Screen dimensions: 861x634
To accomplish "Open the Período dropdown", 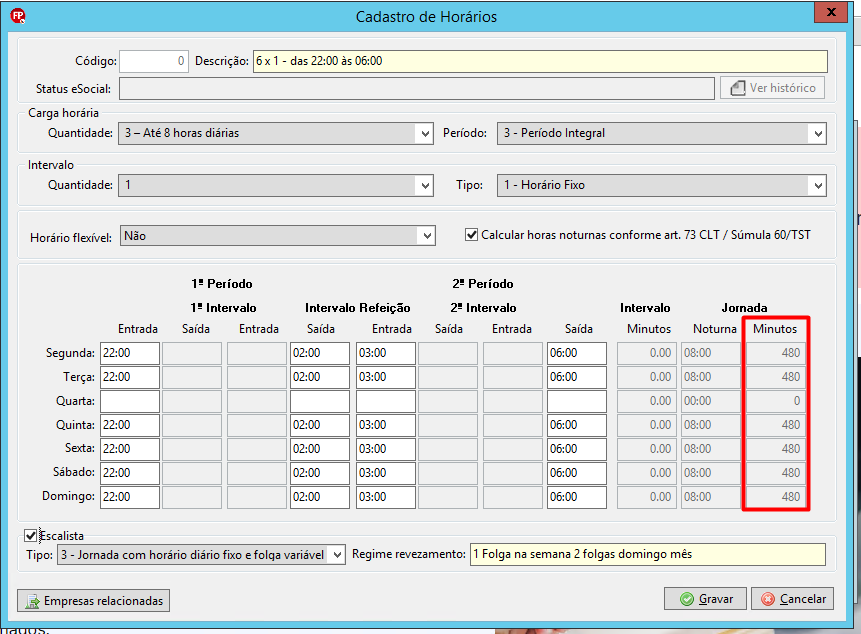I will [818, 133].
